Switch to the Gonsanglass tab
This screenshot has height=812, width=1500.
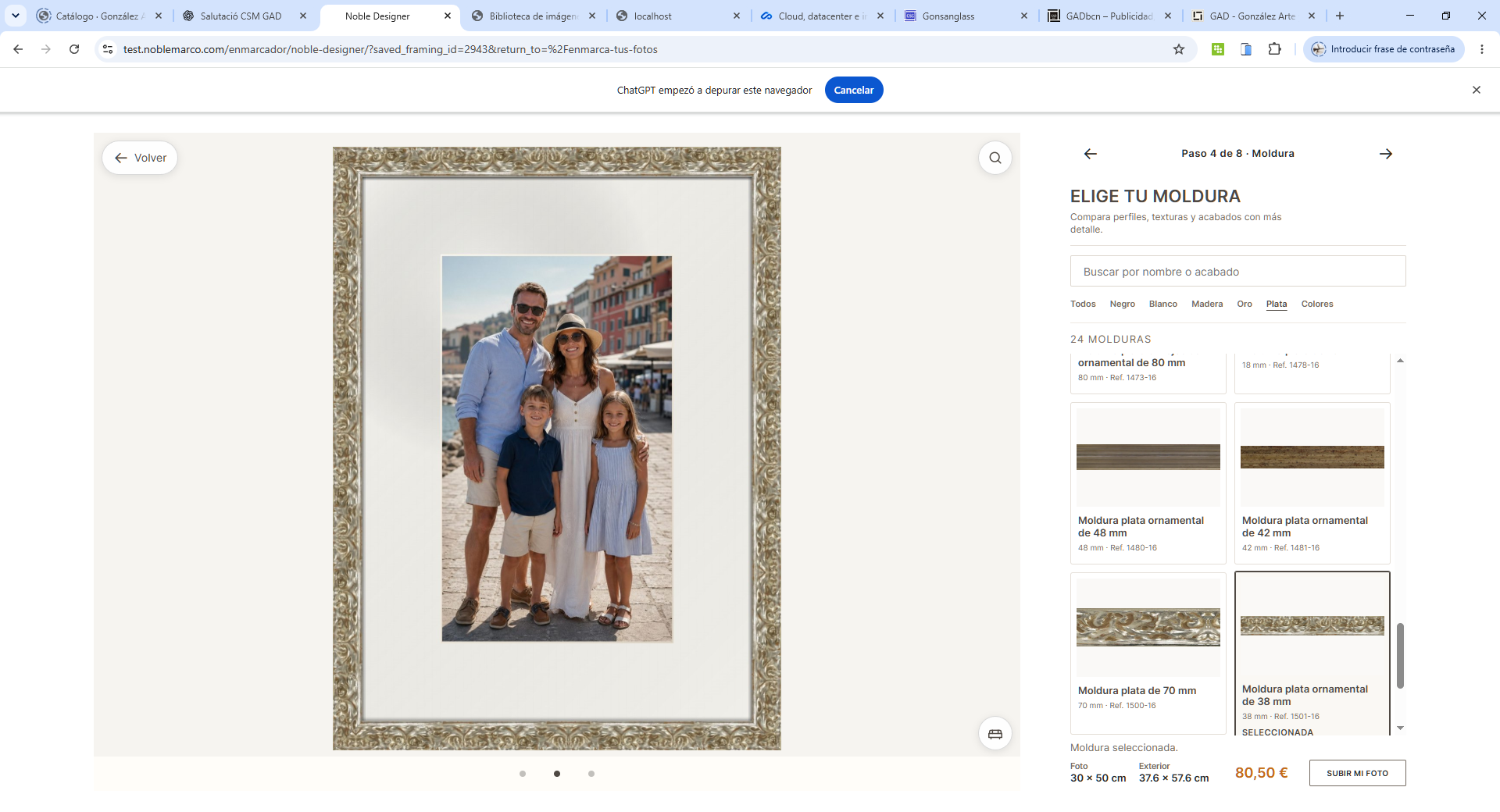pos(966,16)
